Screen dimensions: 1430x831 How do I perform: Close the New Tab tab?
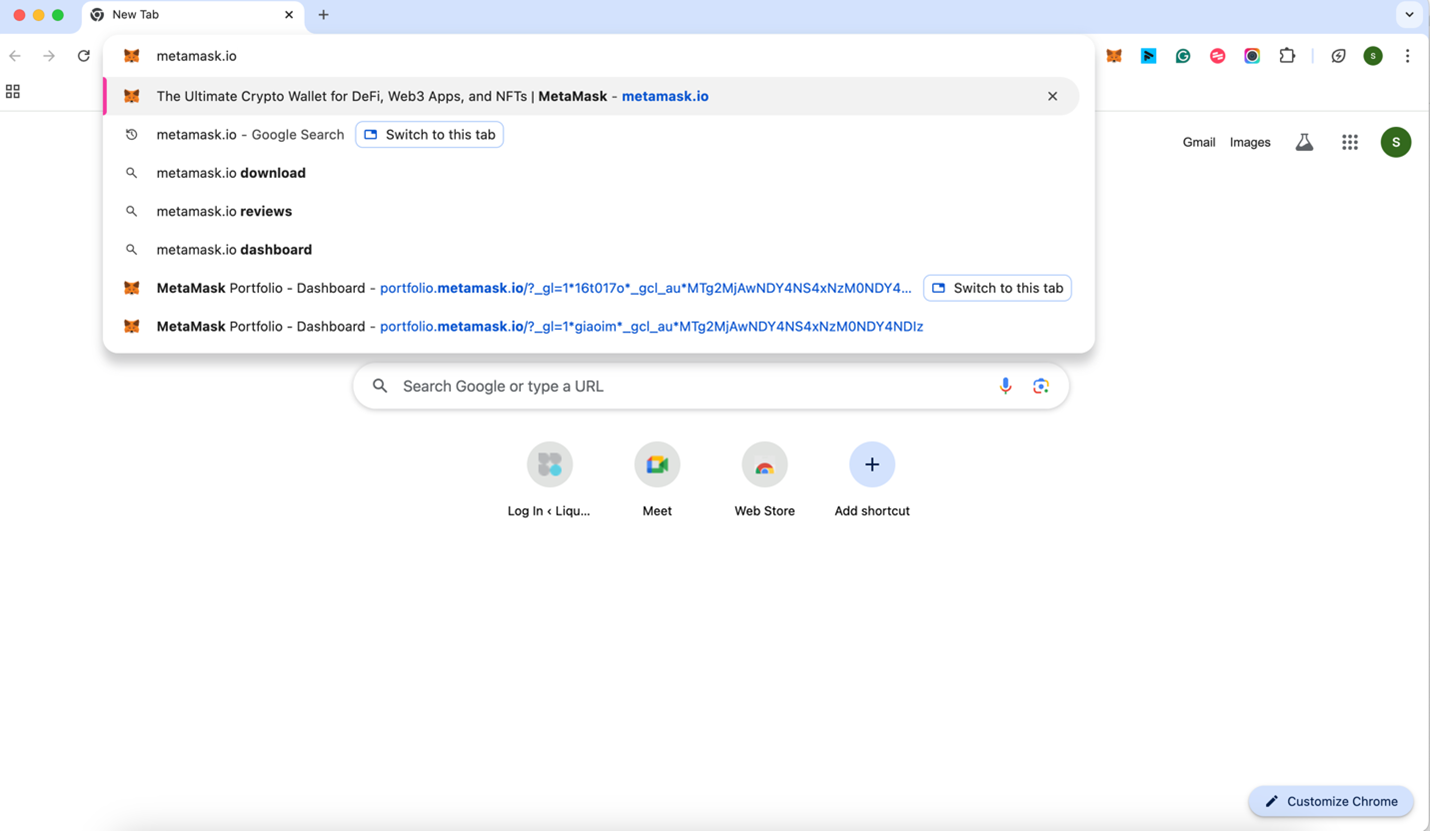tap(289, 15)
